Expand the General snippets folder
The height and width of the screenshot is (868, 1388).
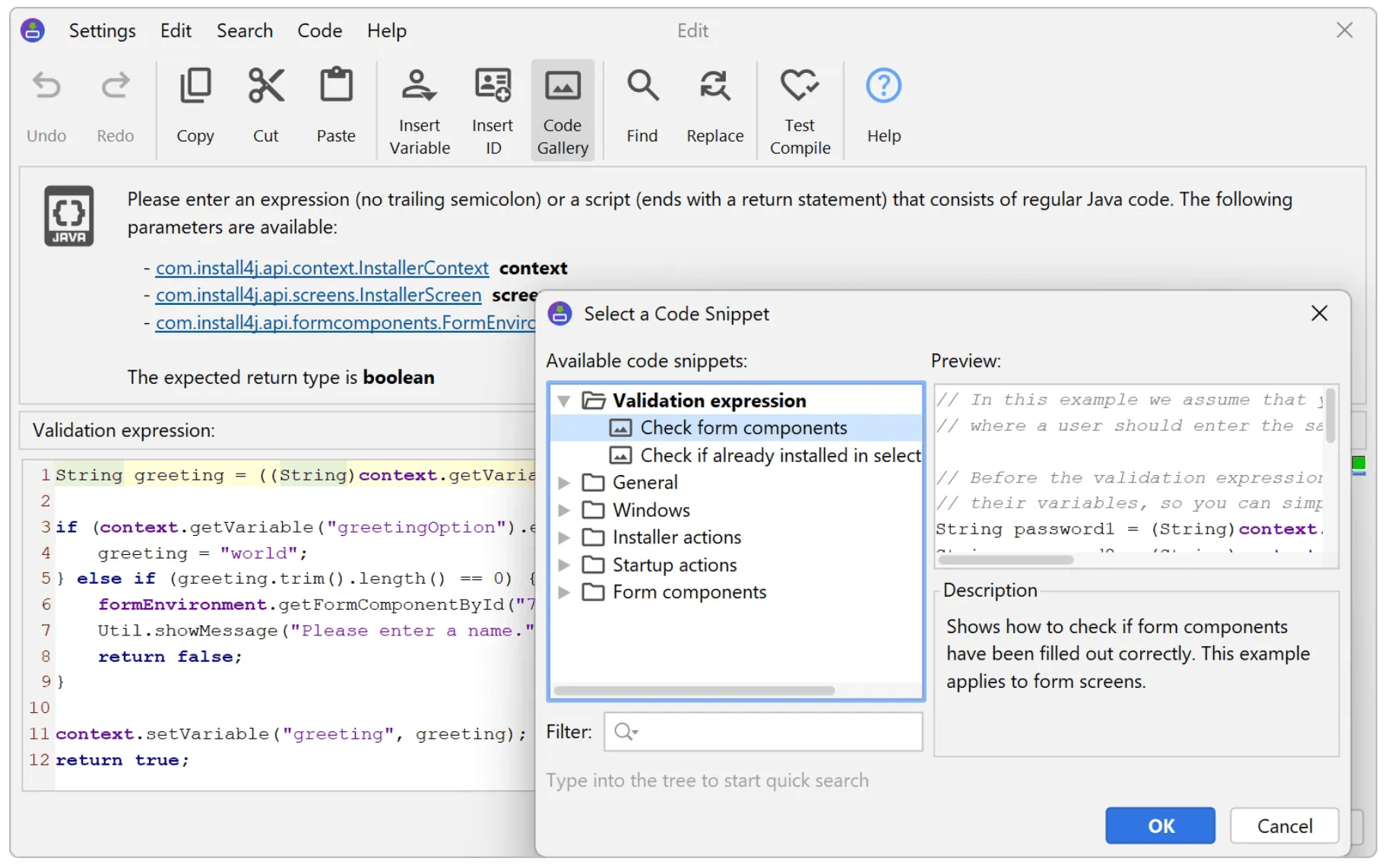564,483
